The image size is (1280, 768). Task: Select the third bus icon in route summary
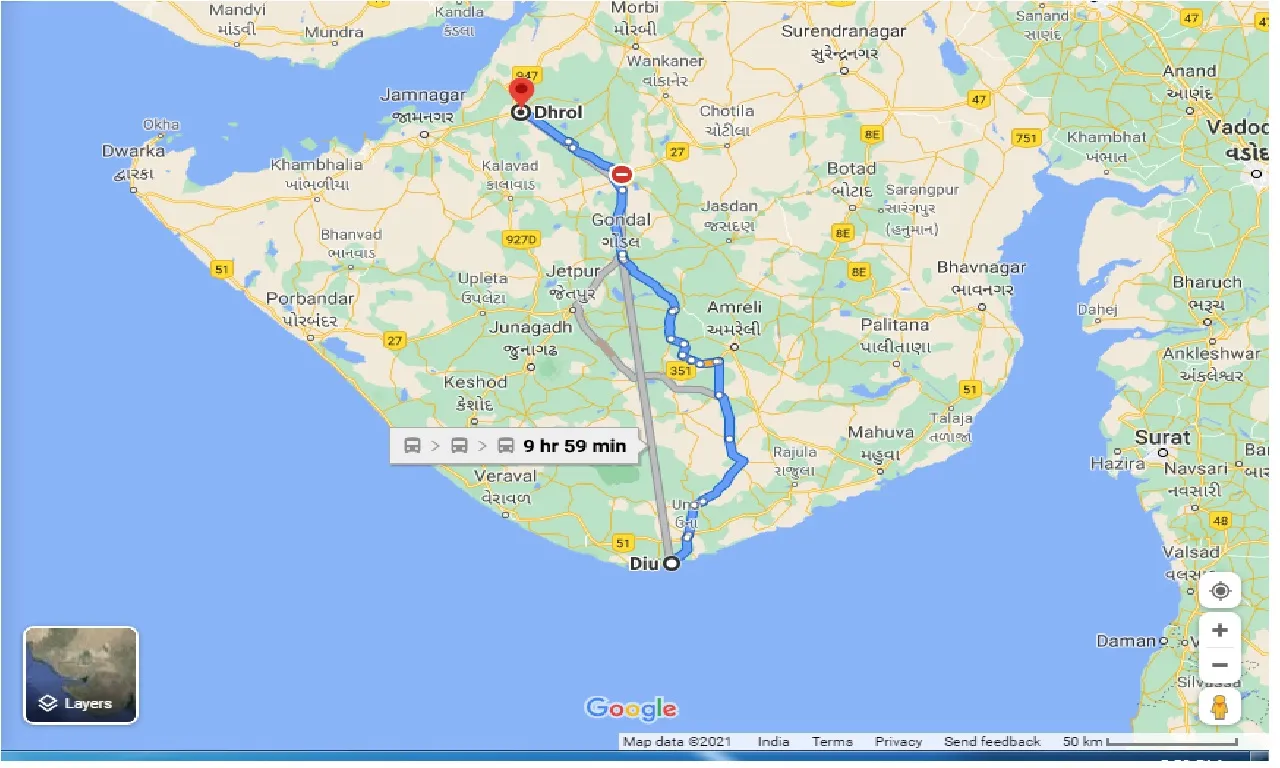point(504,445)
